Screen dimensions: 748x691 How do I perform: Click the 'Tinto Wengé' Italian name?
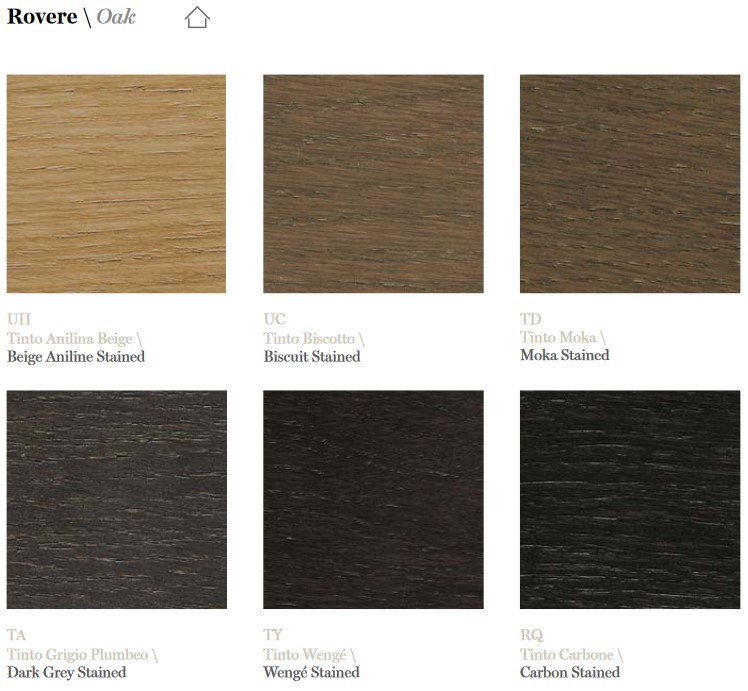pos(305,655)
